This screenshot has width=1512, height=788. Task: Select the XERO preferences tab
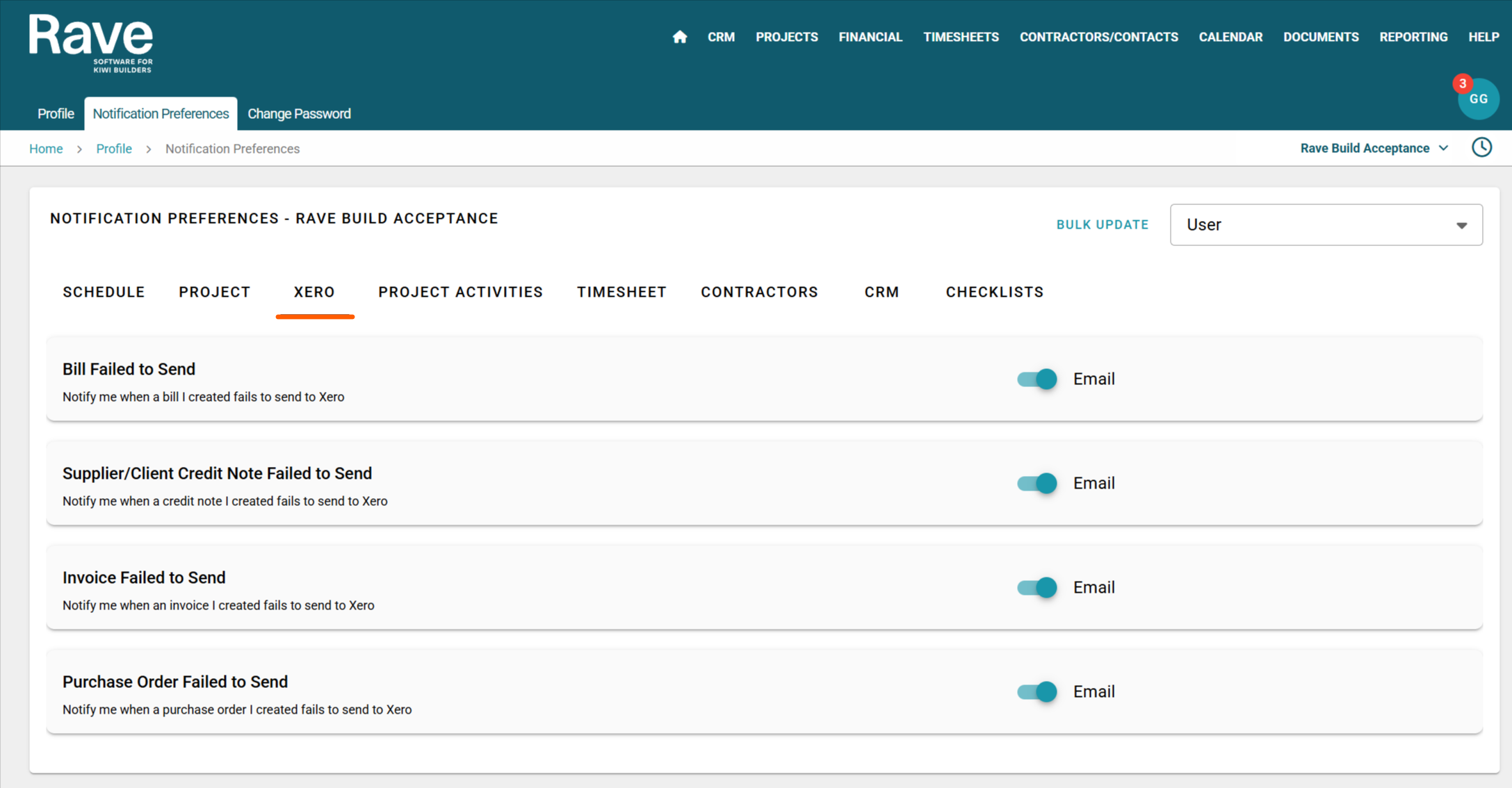click(x=314, y=292)
